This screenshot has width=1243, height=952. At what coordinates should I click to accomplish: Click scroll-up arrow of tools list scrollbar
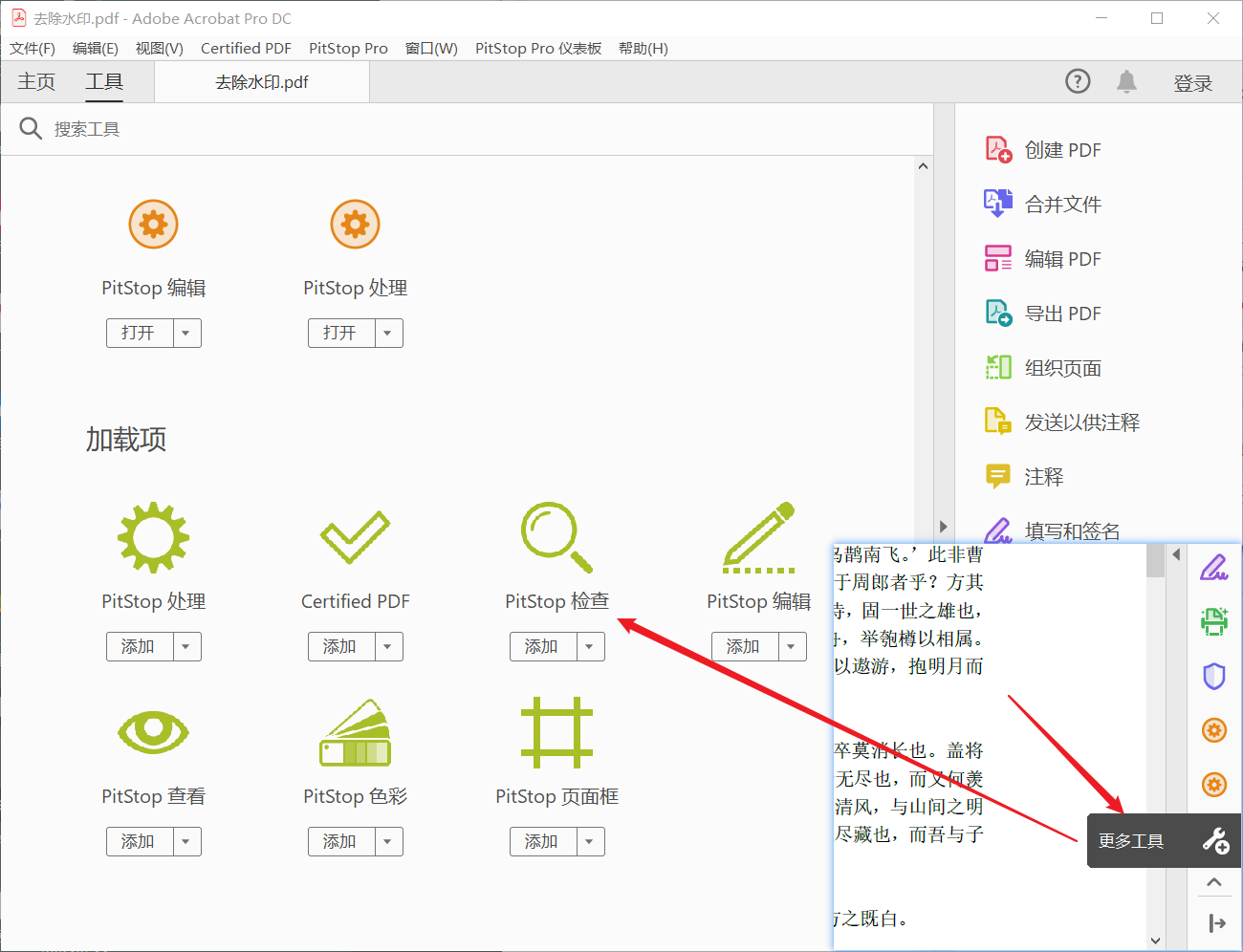click(923, 166)
